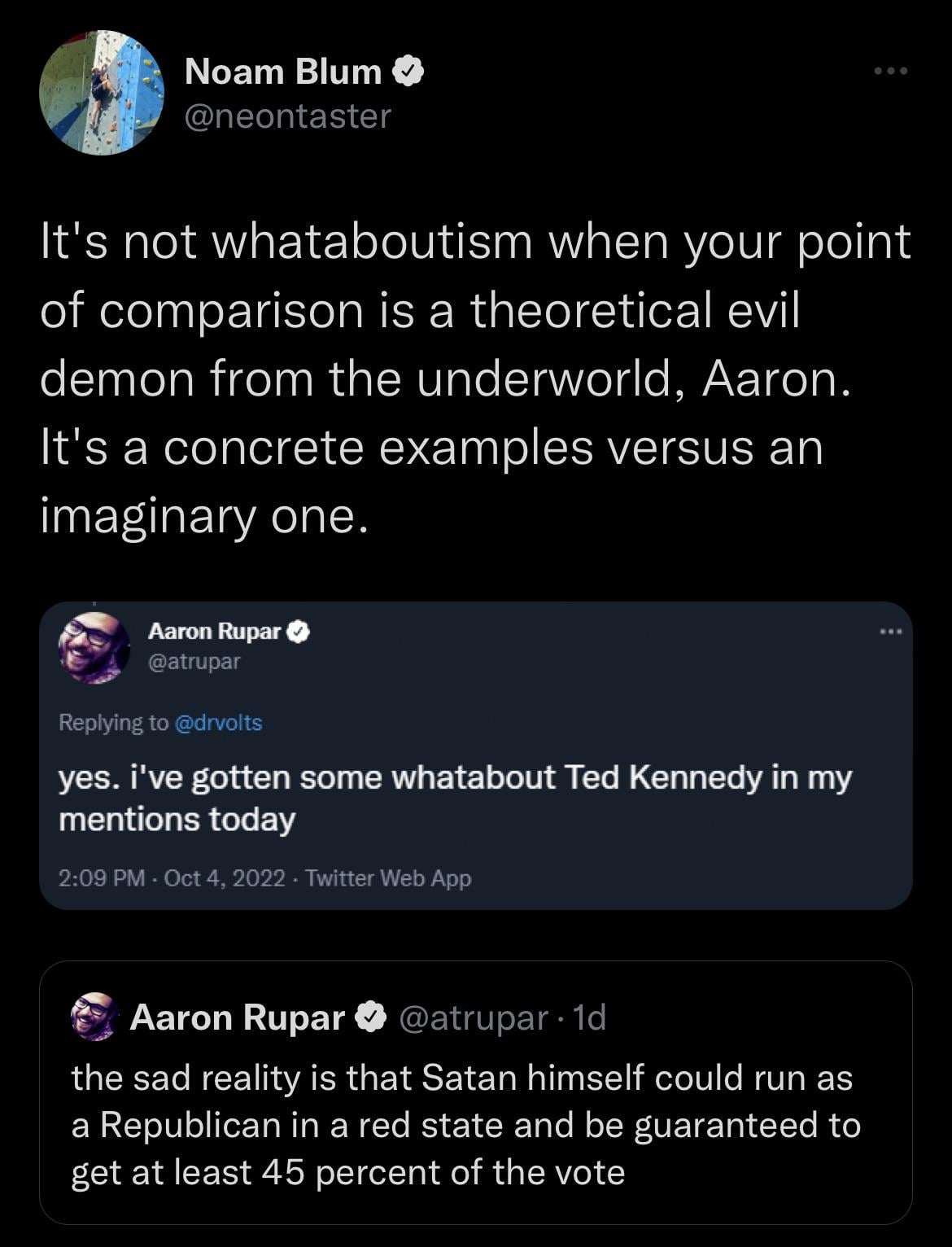Click the Aaron Rupar name in the quoted tweet
This screenshot has height=1247, width=952.
(237, 1017)
